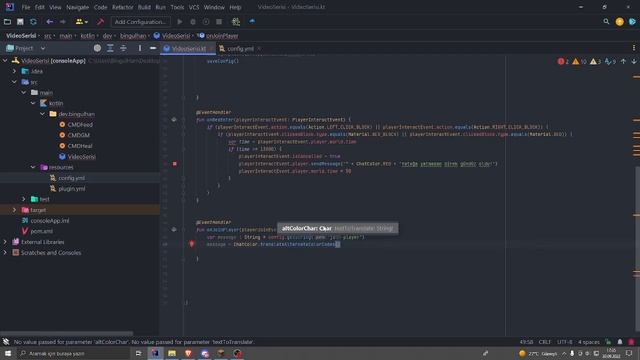Change the UTF-8 file encoding

pyautogui.click(x=565, y=342)
